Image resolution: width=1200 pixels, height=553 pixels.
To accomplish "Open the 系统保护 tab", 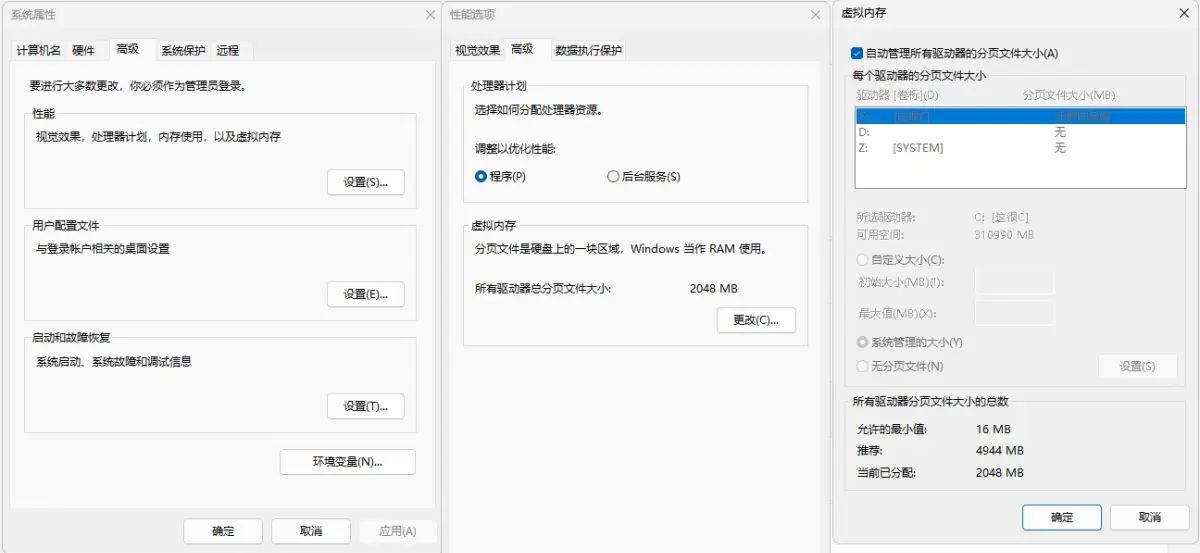I will pos(183,50).
